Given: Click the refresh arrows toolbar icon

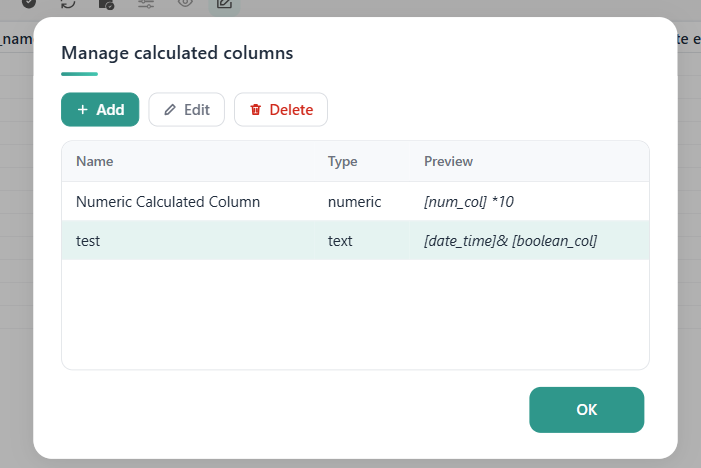Looking at the screenshot, I should (x=68, y=3).
